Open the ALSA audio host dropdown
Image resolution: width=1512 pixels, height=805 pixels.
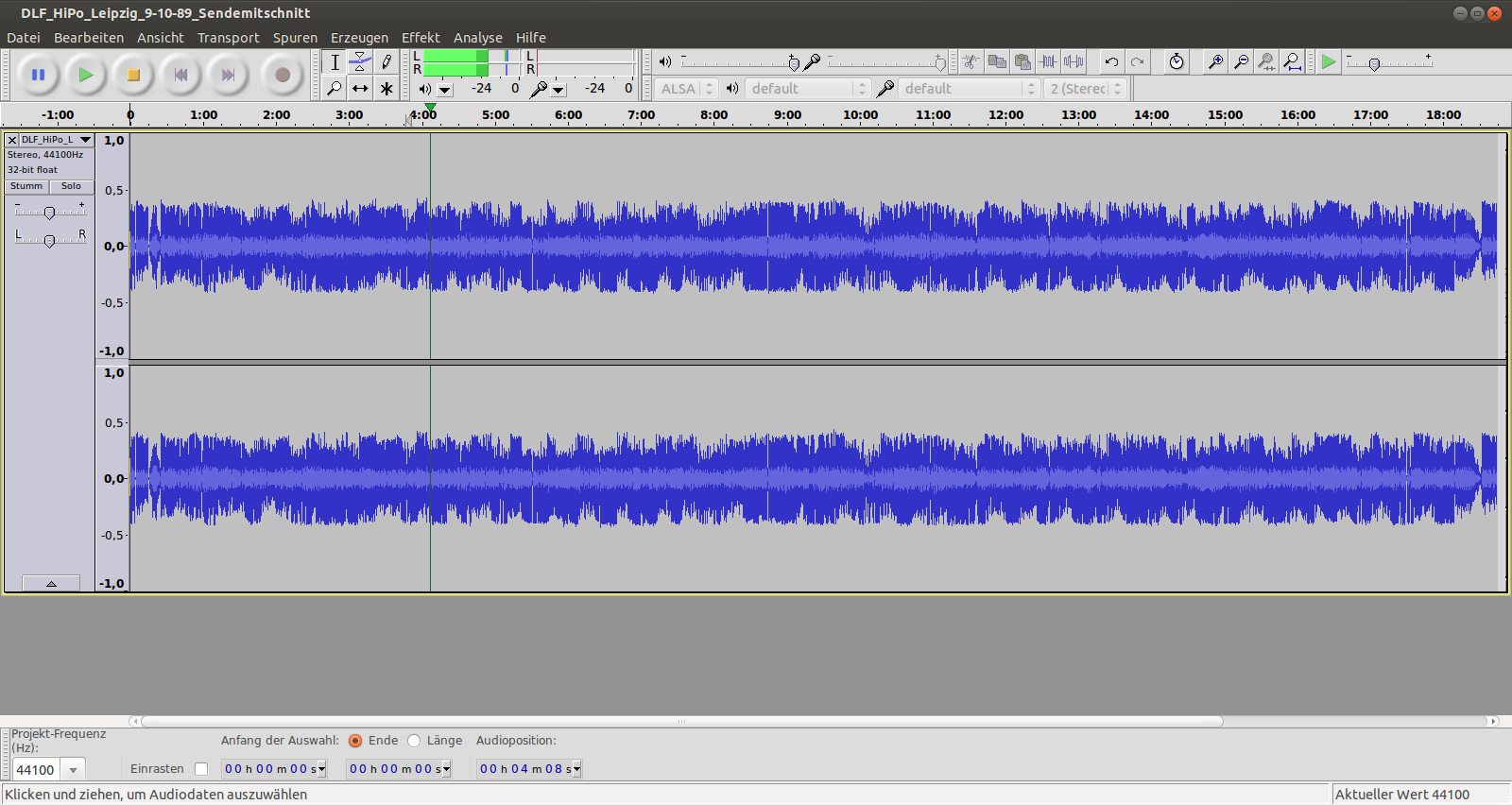pos(686,89)
